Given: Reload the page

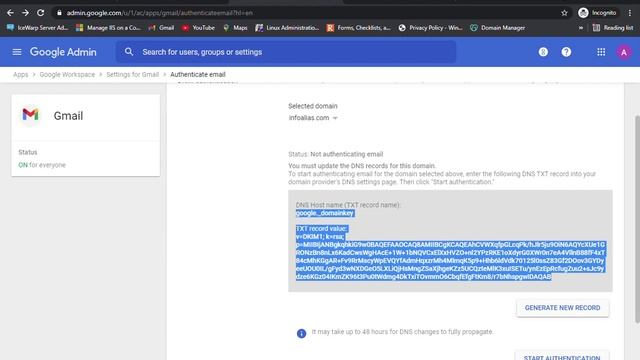Looking at the screenshot, I should pyautogui.click(x=40, y=13).
